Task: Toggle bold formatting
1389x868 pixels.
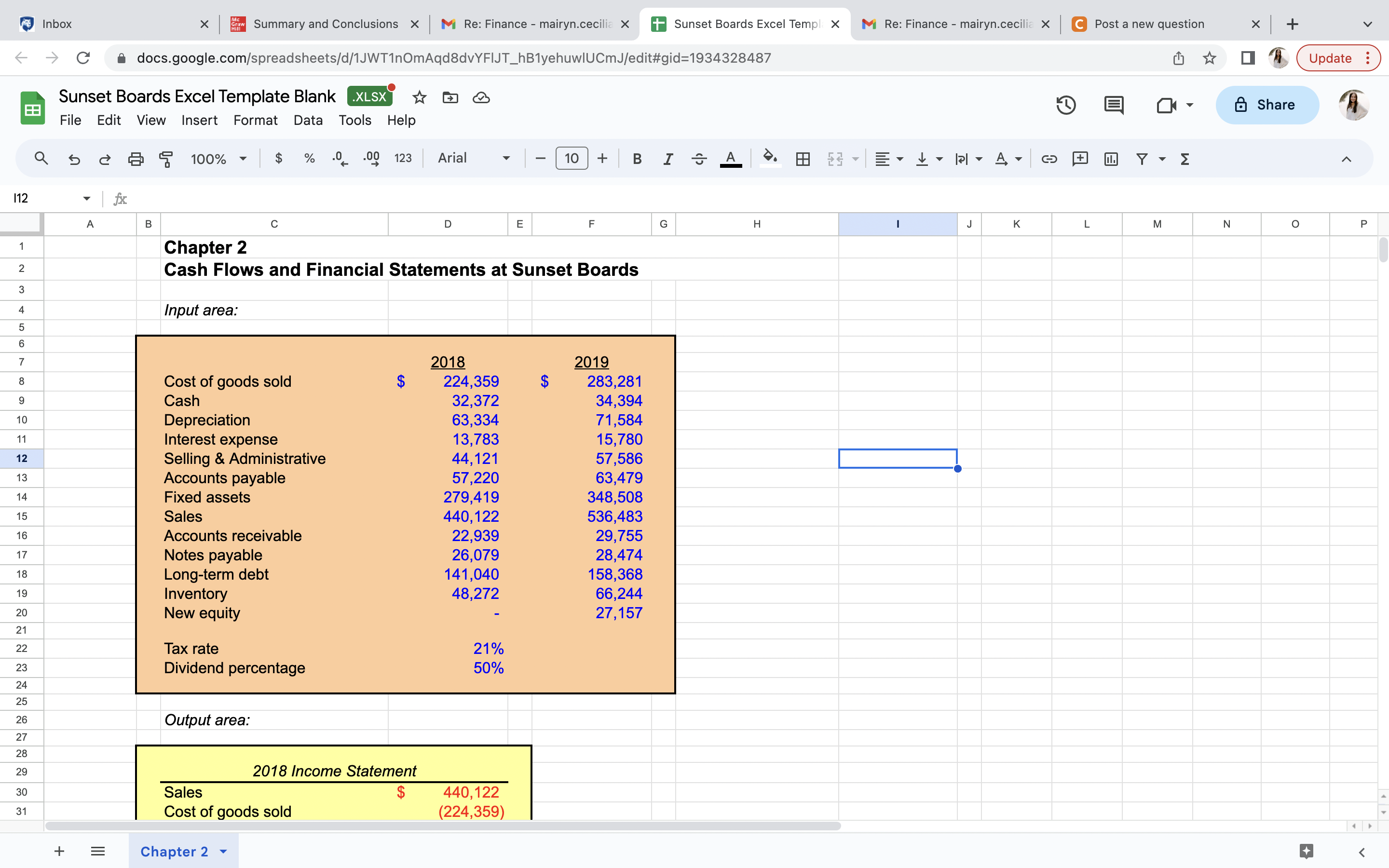Action: click(x=637, y=159)
